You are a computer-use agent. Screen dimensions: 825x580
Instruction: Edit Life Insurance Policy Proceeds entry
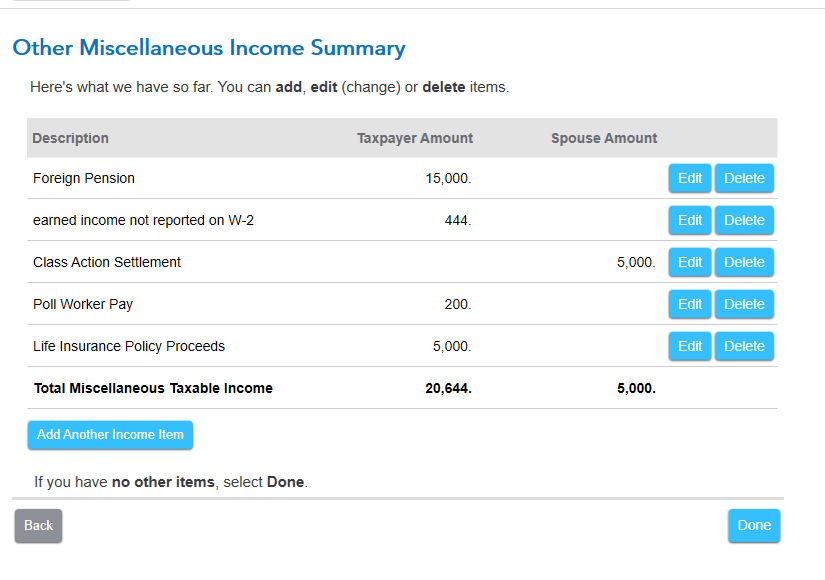tap(690, 346)
